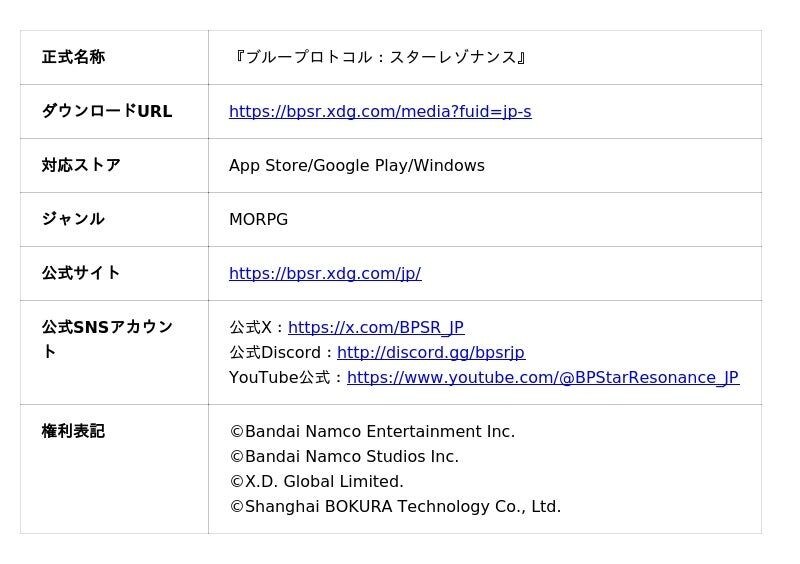Image resolution: width=800 pixels, height=564 pixels.
Task: Click the ©Shanghai BOKURA Technology line
Action: (395, 506)
